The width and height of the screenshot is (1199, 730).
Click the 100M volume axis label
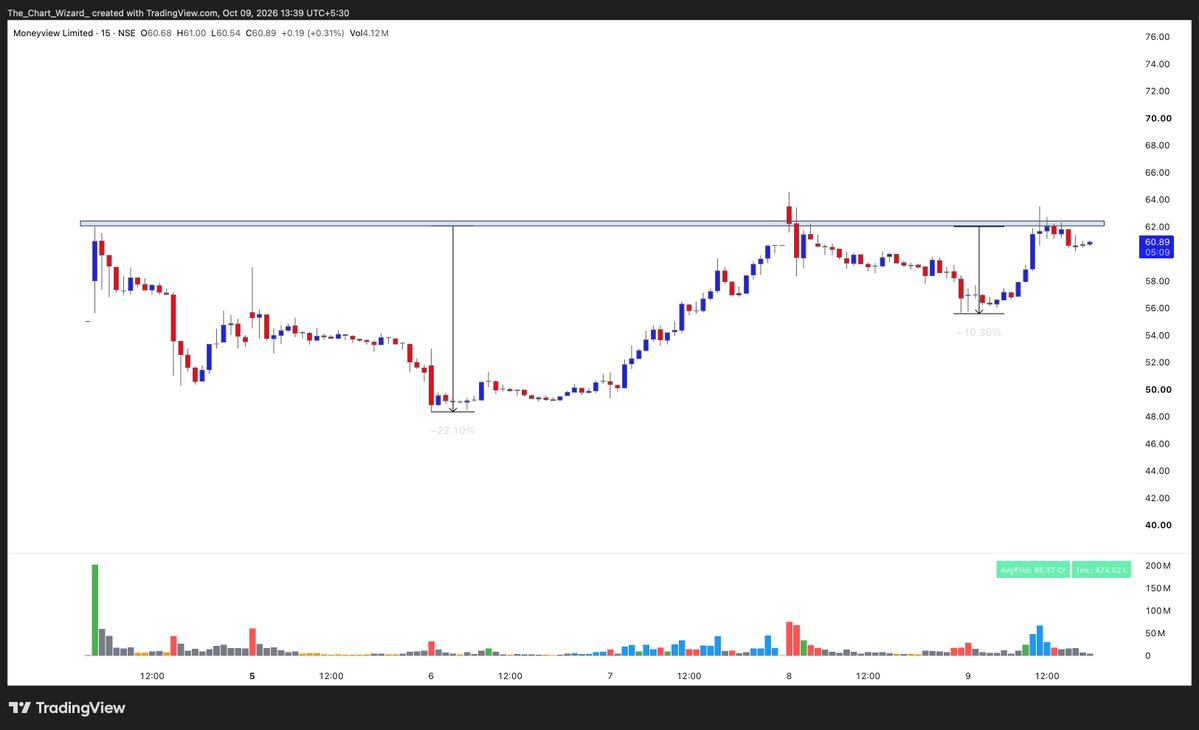tap(1157, 611)
